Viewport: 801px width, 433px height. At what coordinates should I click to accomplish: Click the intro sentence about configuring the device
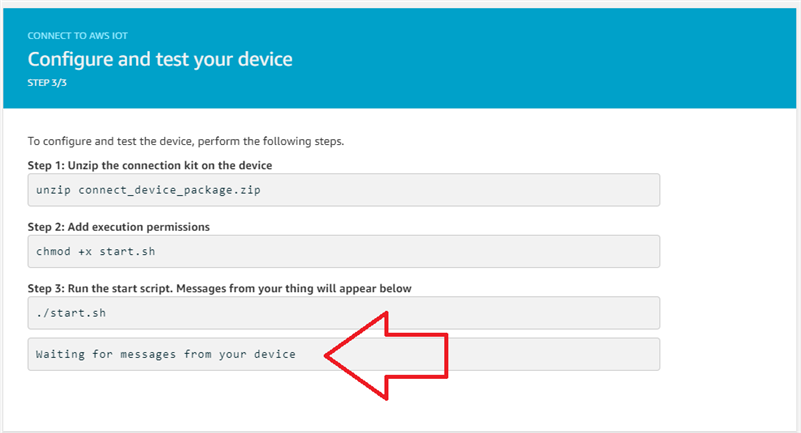(185, 141)
